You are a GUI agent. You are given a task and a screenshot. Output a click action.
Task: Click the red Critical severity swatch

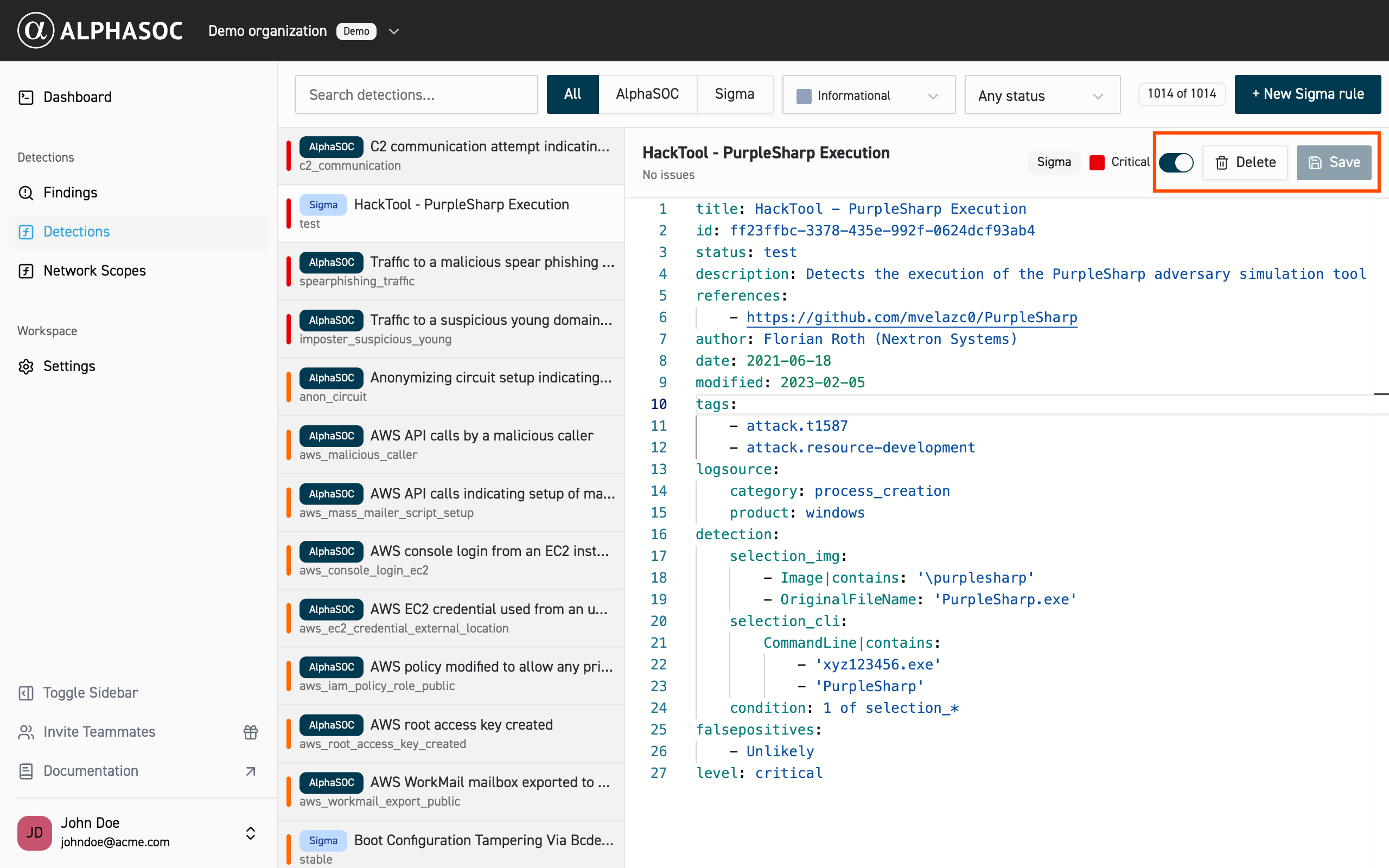(x=1097, y=162)
